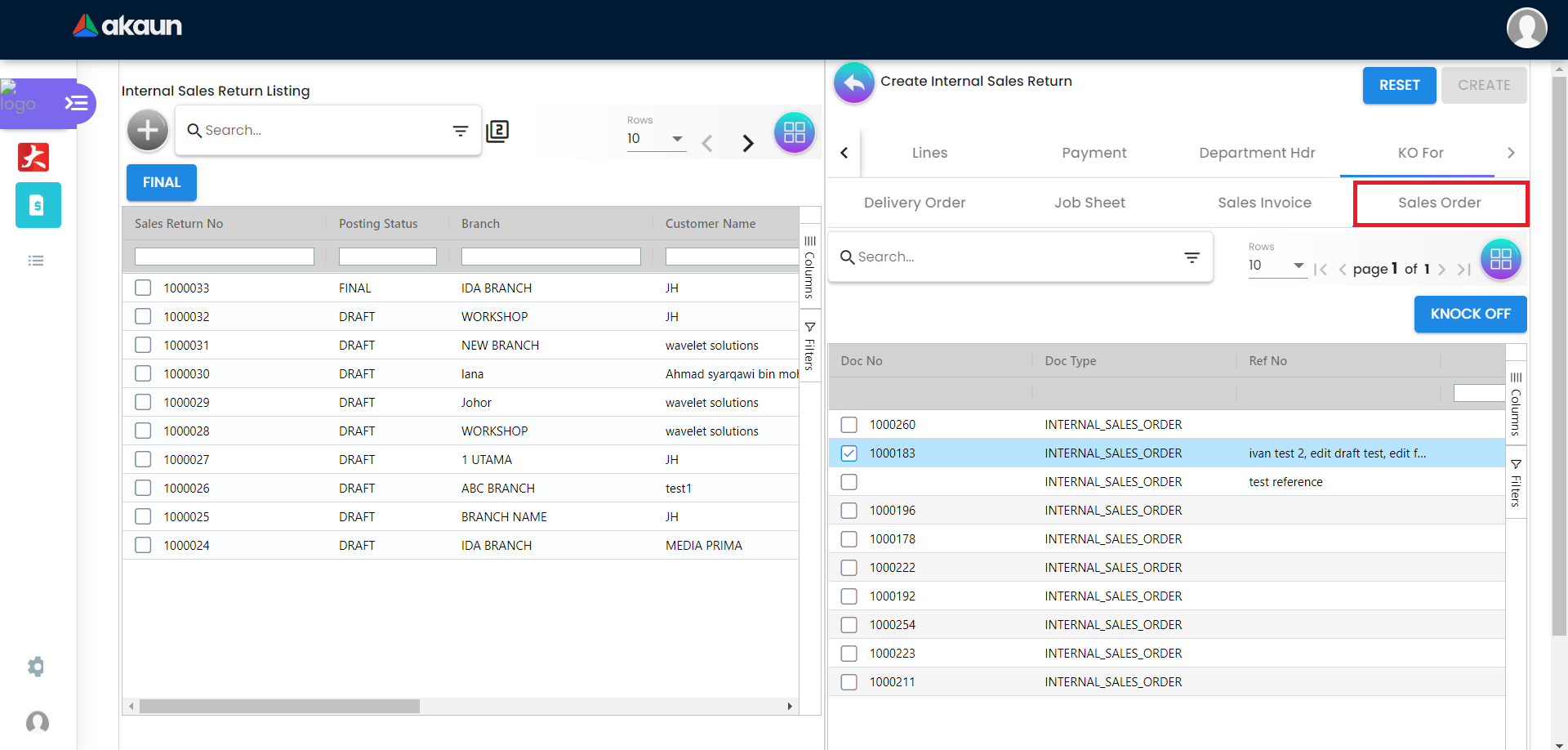Viewport: 1568px width, 750px height.
Task: Click the back arrow beside Create Internal Sales Return
Action: click(853, 83)
